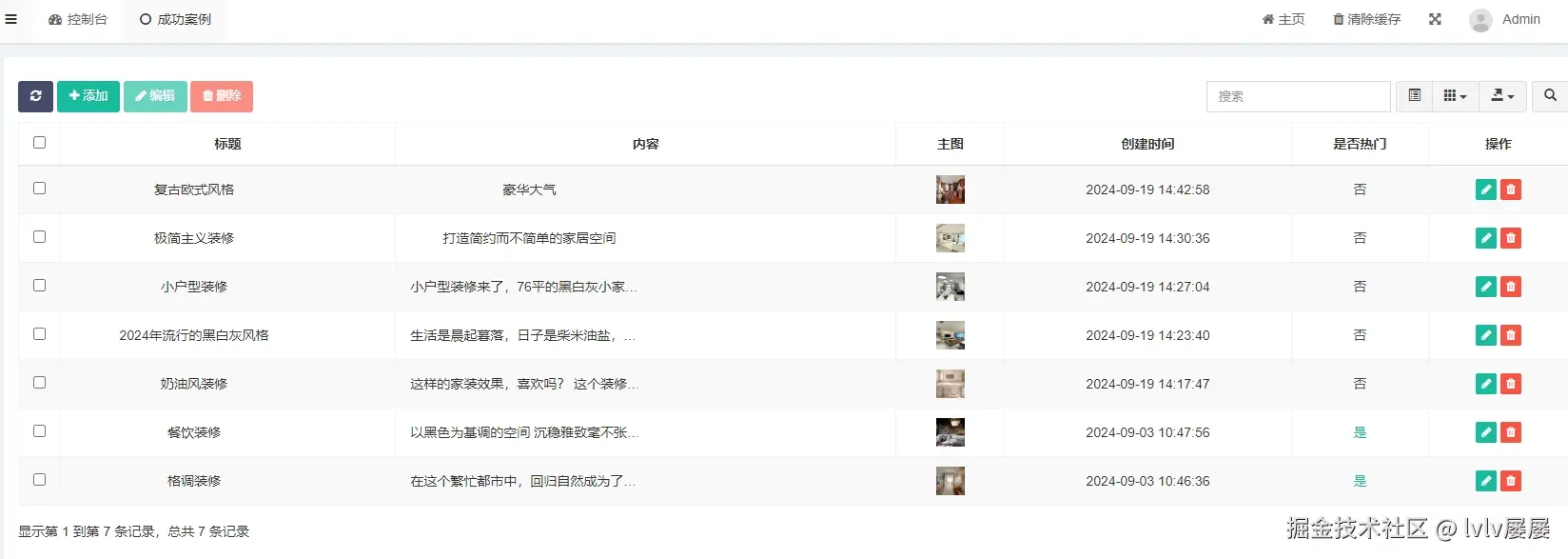Open the 复古欧式风格 main image thumbnail
The image size is (1568, 559).
click(x=951, y=190)
